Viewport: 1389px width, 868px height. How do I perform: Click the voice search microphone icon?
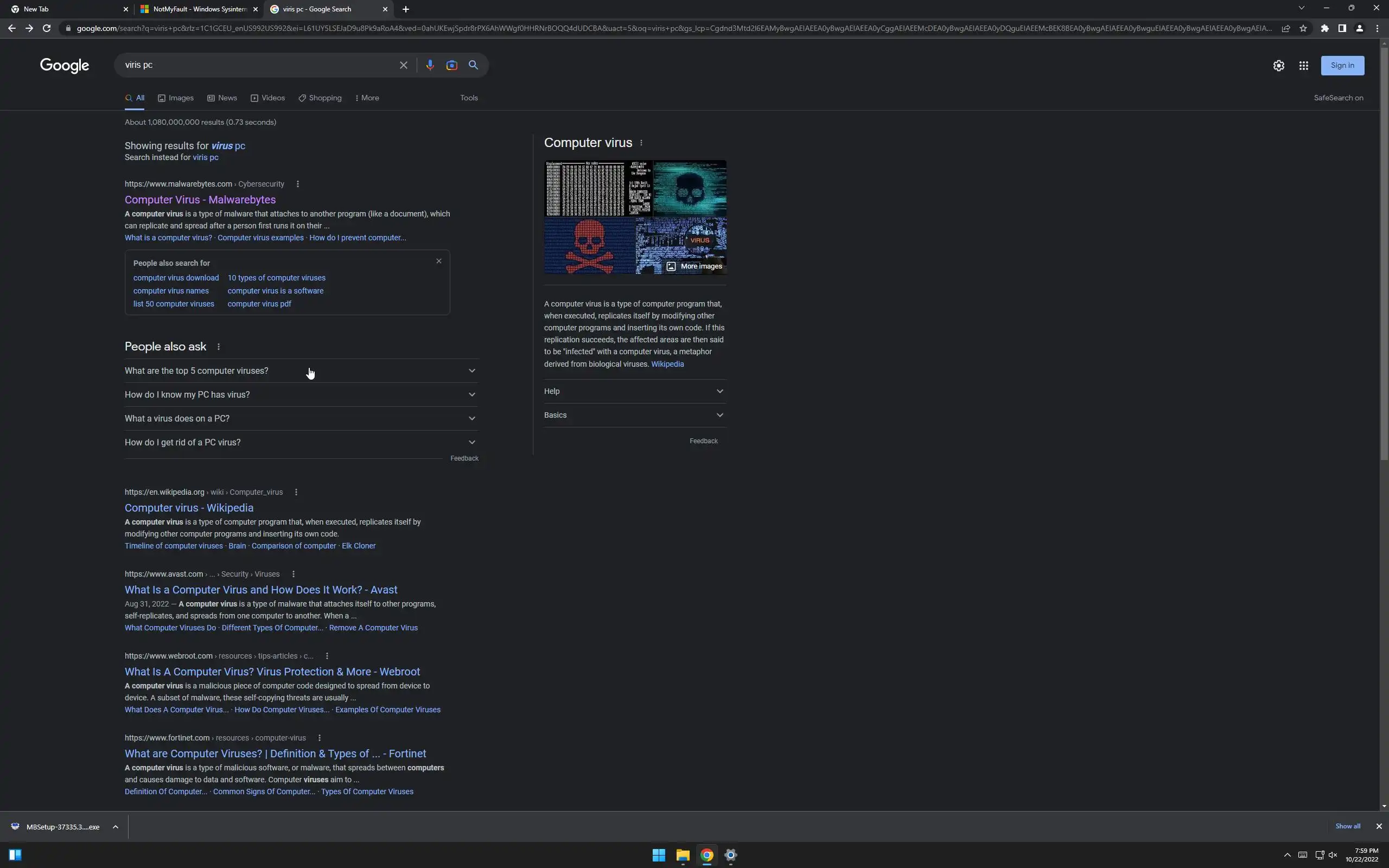click(x=429, y=65)
